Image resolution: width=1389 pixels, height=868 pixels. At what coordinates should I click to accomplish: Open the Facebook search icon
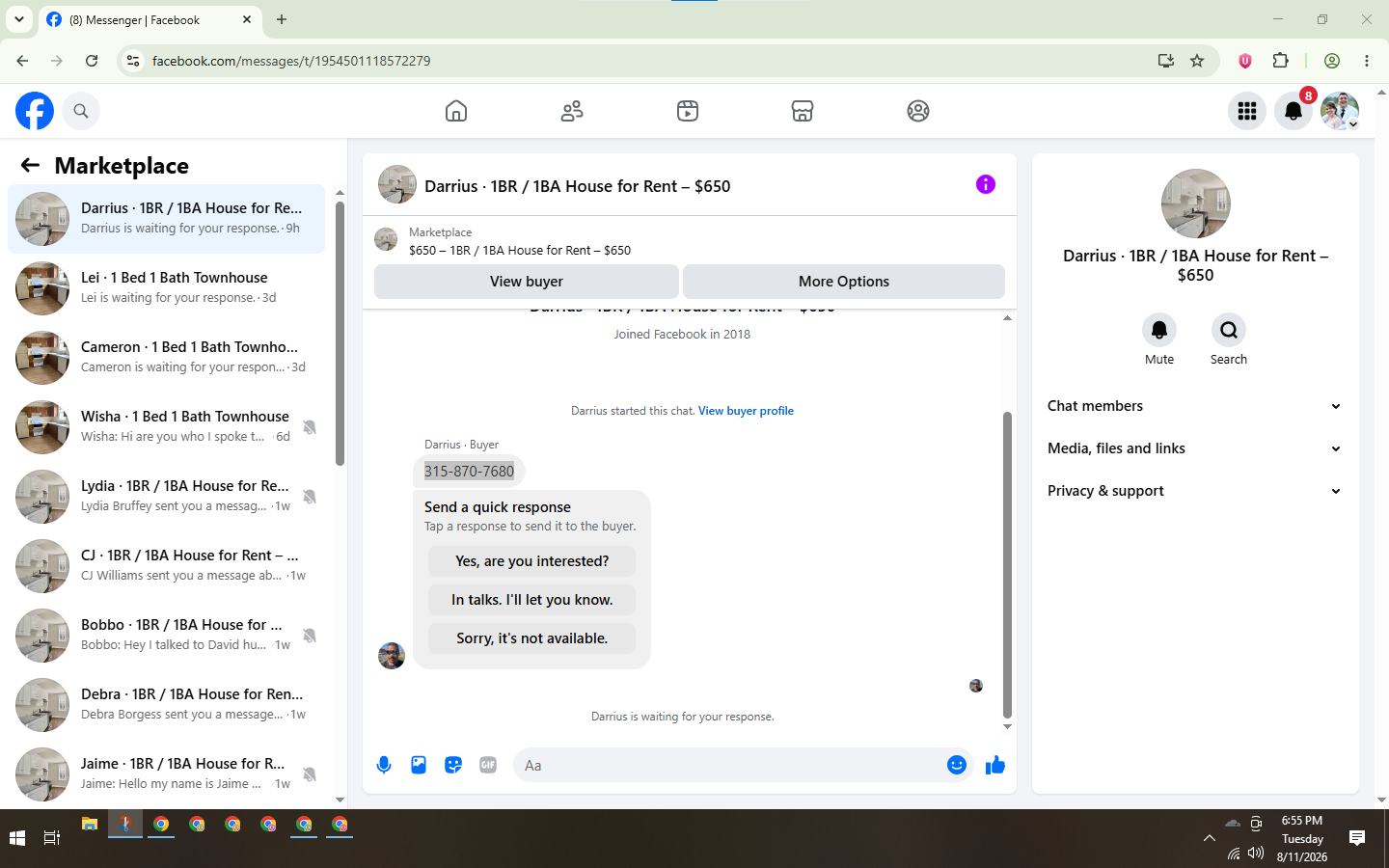[81, 111]
